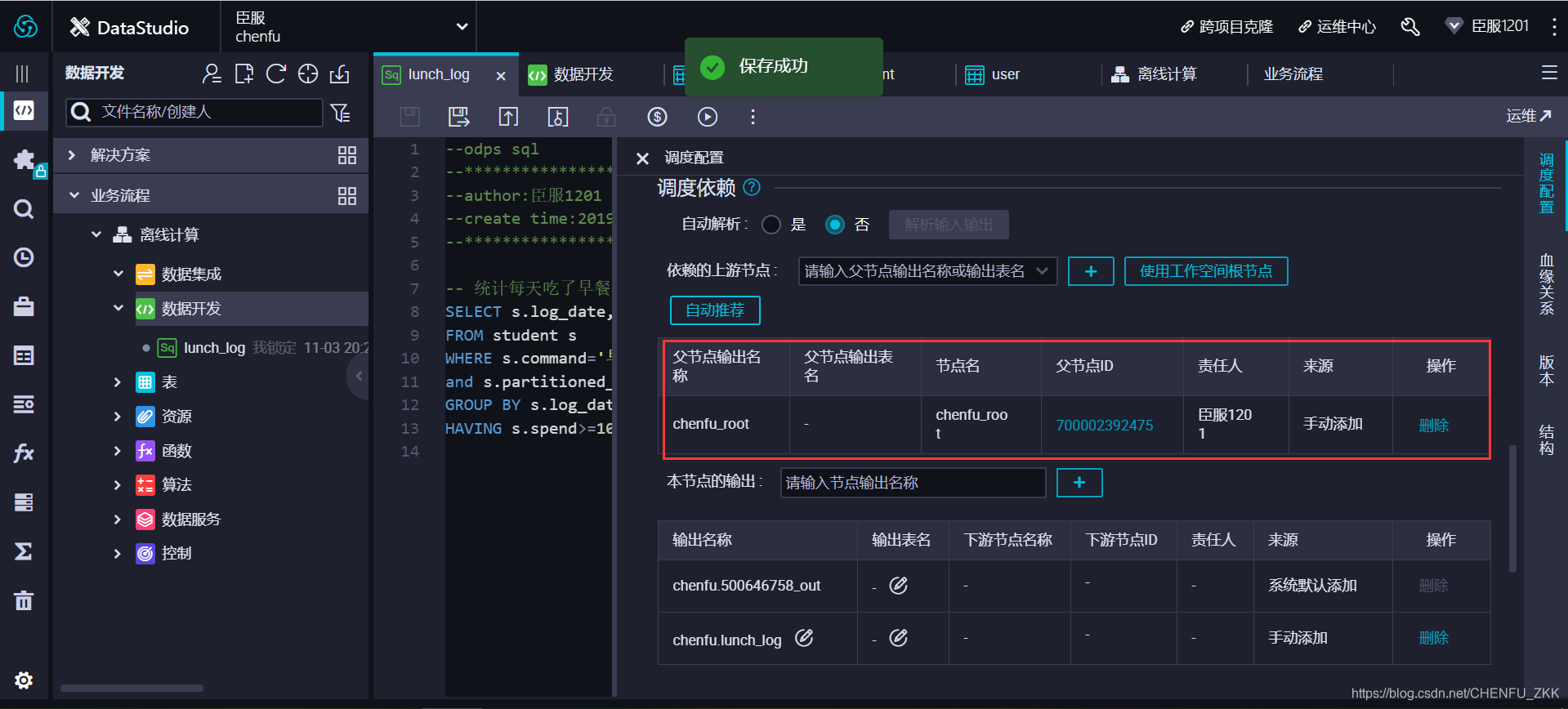Viewport: 1568px width, 709px height.
Task: Open the fx functions icon in left rail
Action: point(24,453)
